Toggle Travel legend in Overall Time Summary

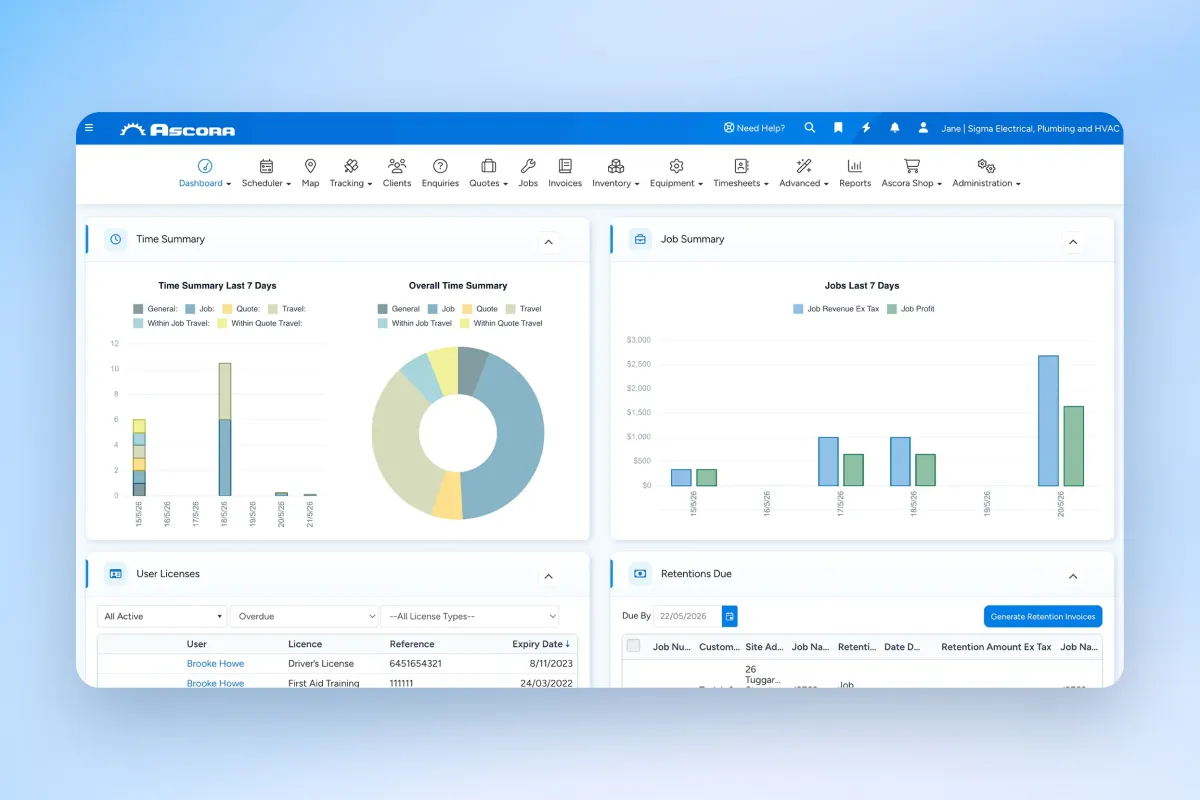523,309
